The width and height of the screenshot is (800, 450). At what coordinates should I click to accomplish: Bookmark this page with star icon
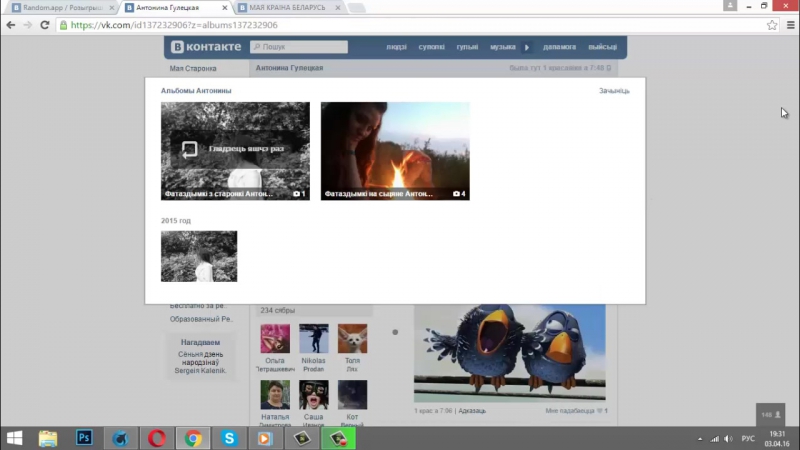point(772,25)
